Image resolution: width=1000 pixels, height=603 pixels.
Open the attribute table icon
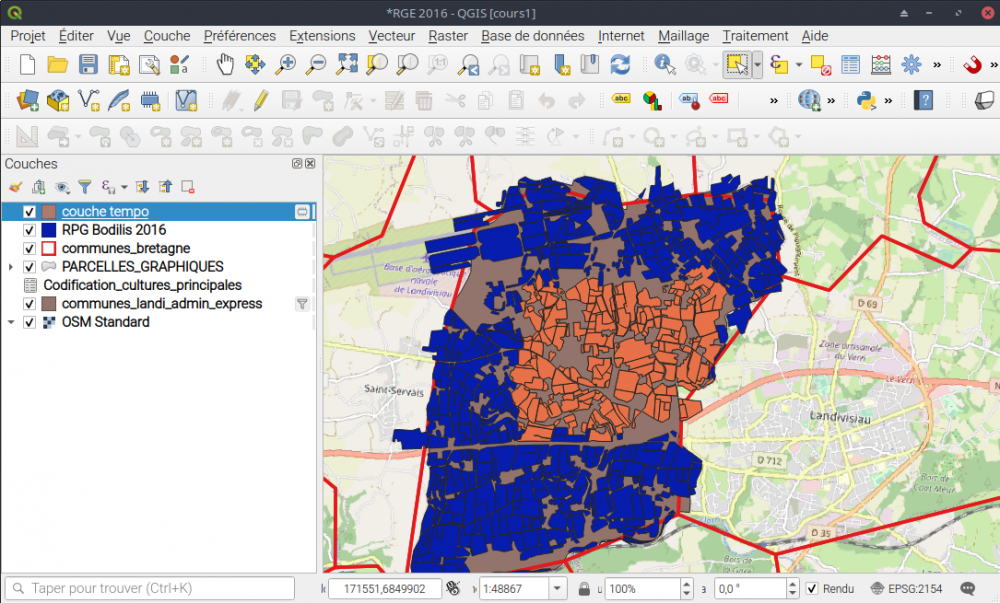coord(850,65)
